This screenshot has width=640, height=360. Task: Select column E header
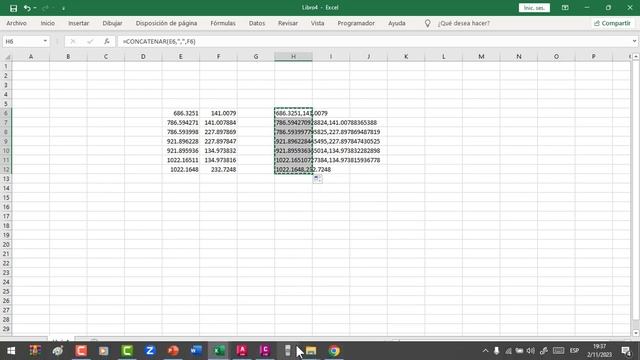pos(180,57)
